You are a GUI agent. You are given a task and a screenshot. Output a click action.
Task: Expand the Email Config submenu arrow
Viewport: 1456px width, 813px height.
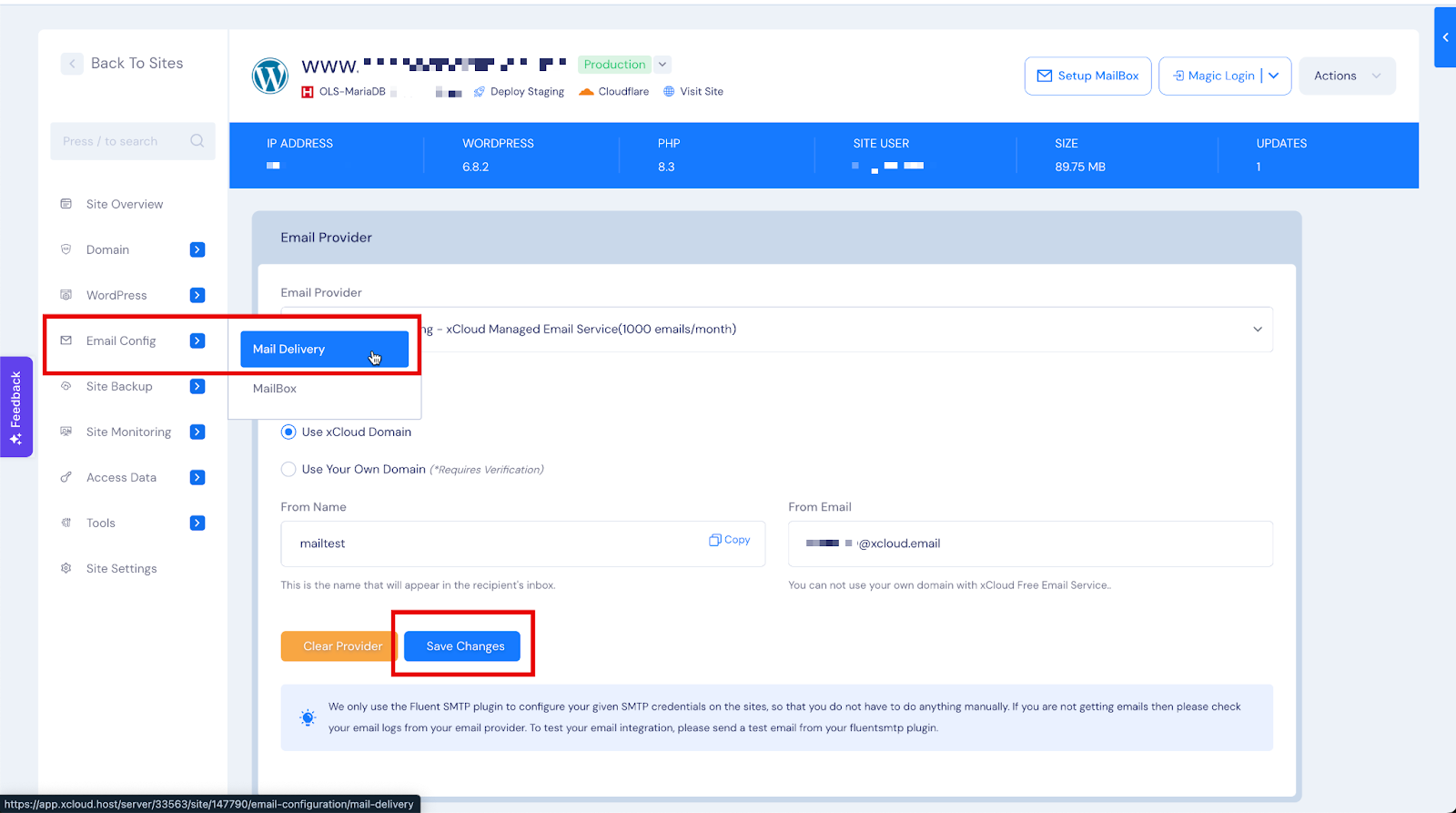coord(197,340)
